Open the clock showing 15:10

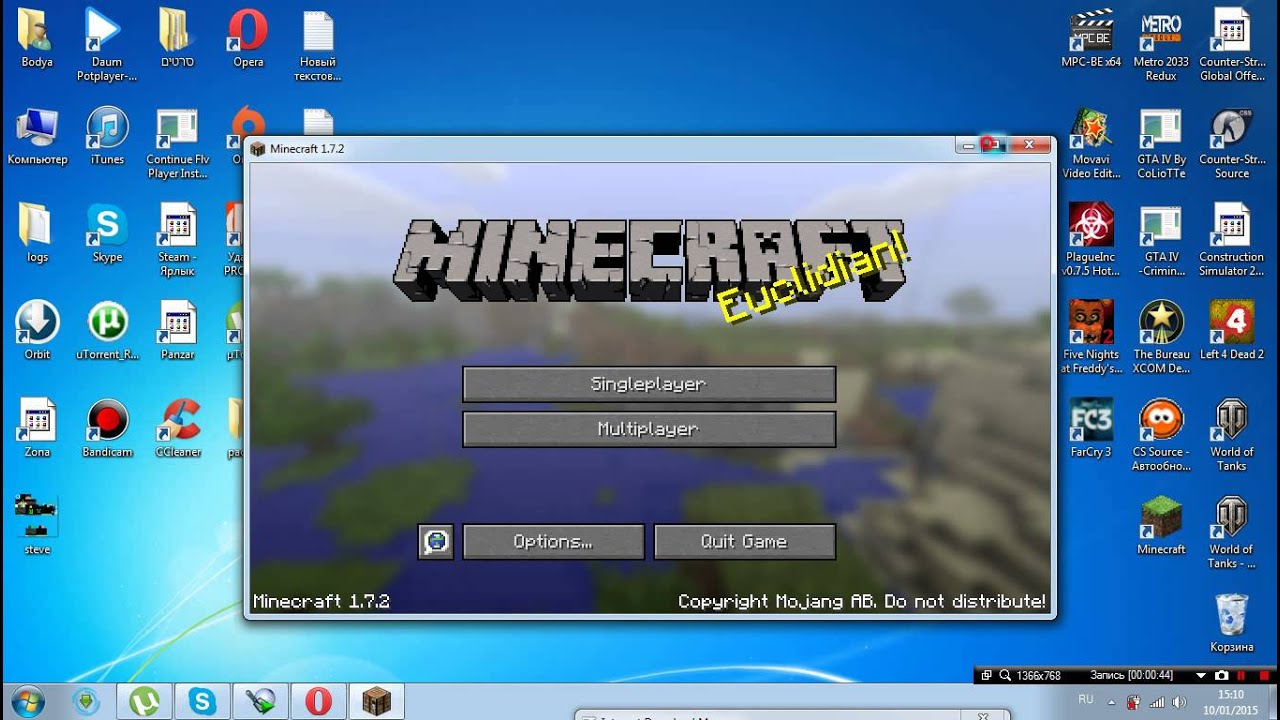(1231, 701)
